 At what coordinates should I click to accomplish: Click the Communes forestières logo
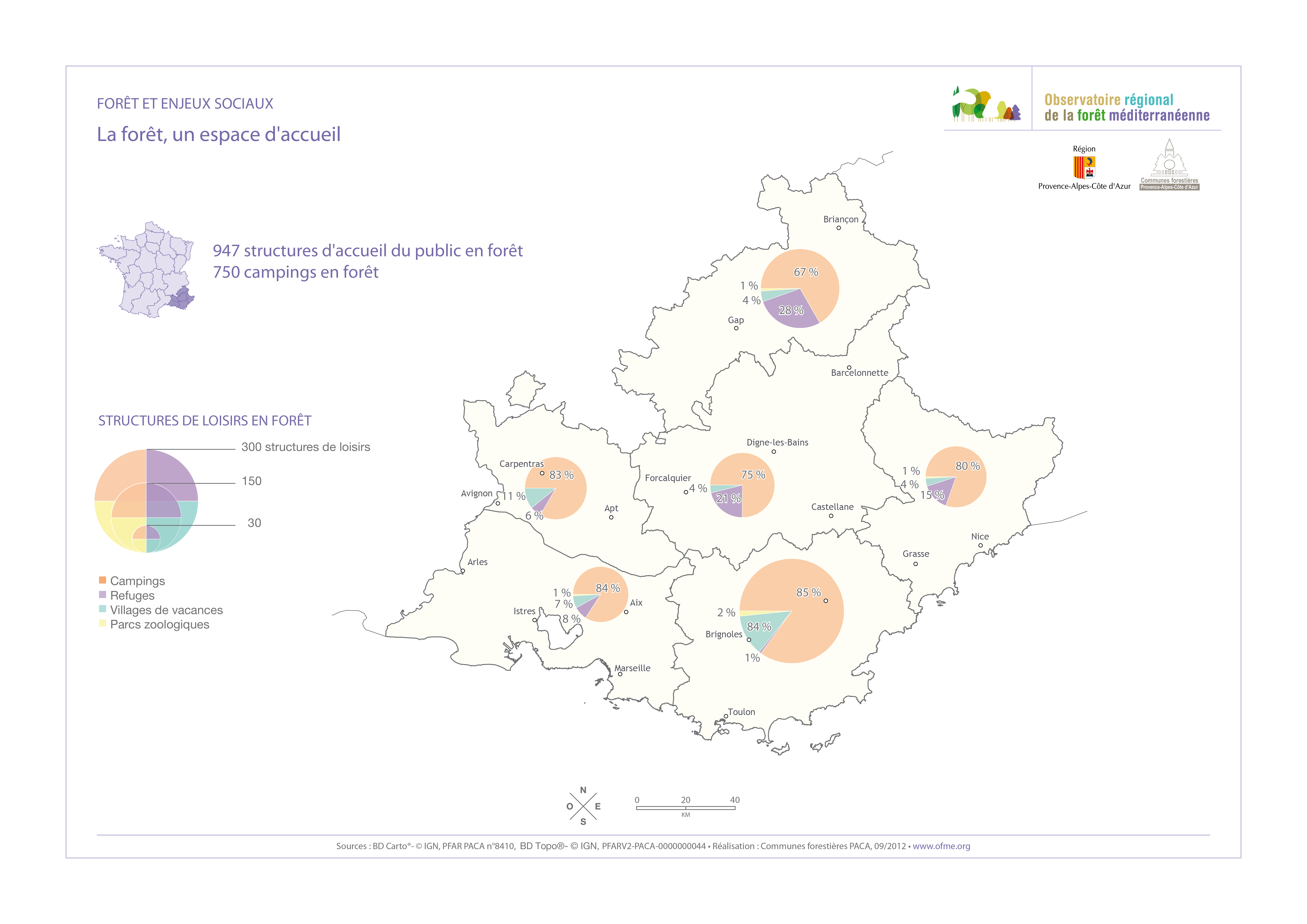1169,164
